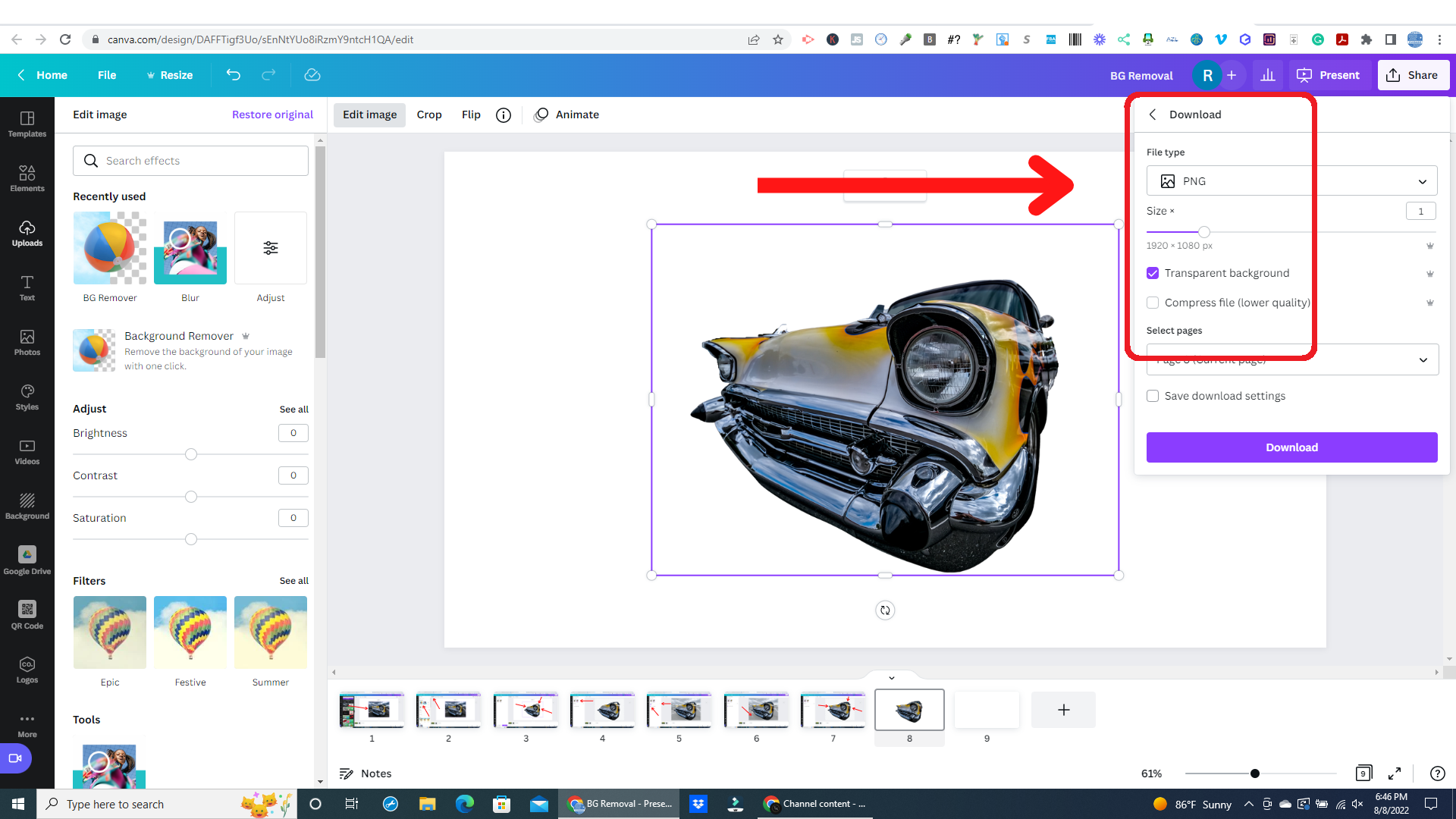Enable Compress file lower quality option
Screen dimensions: 1456x819
tap(1153, 303)
